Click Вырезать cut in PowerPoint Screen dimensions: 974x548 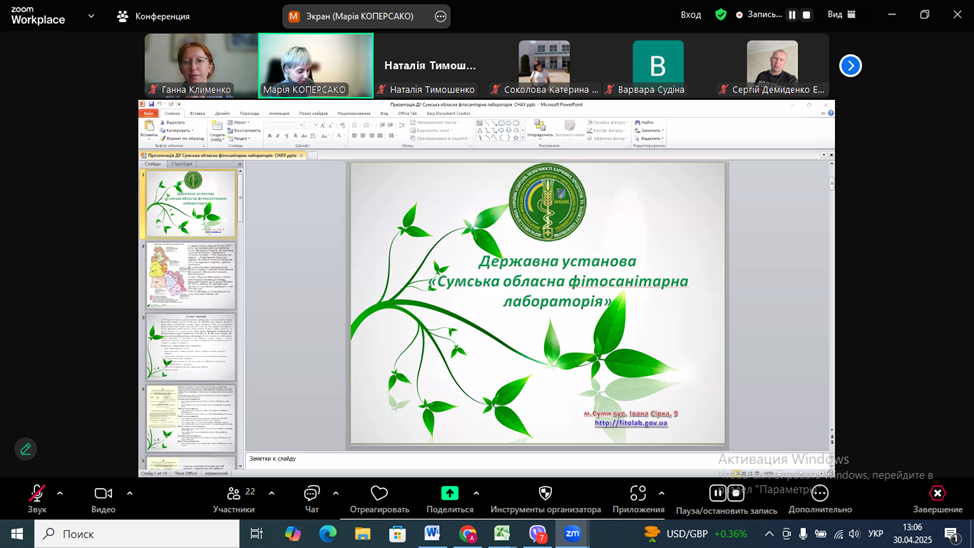pos(173,122)
